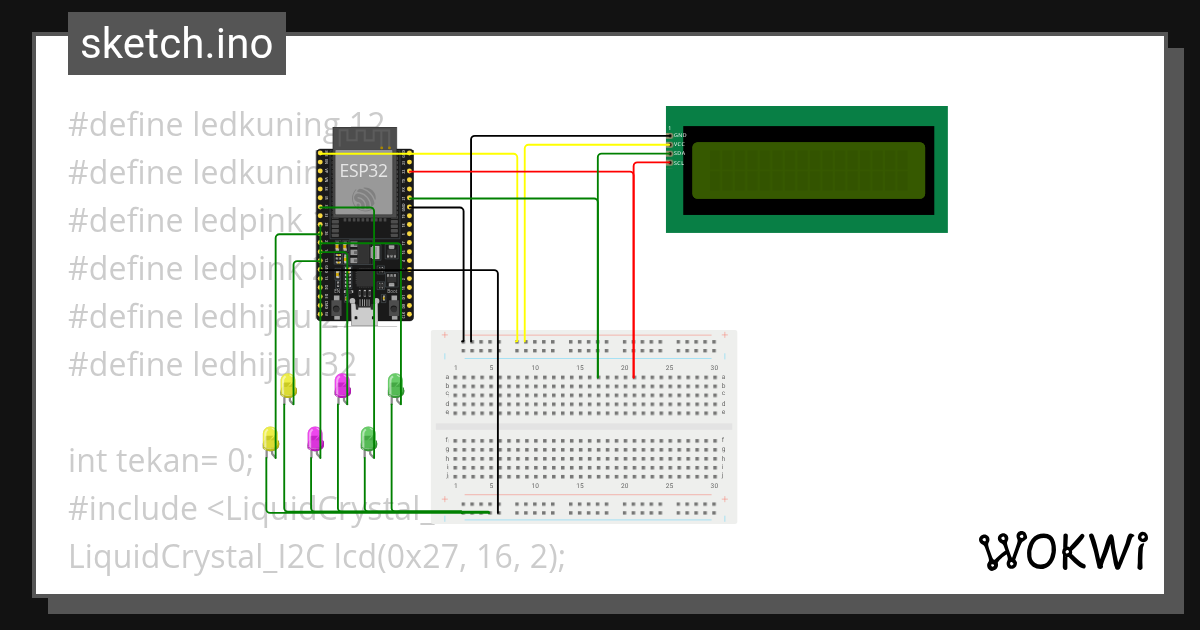Select the yellow LED on the left
Image resolution: width=1200 pixels, height=630 pixels.
pyautogui.click(x=288, y=385)
